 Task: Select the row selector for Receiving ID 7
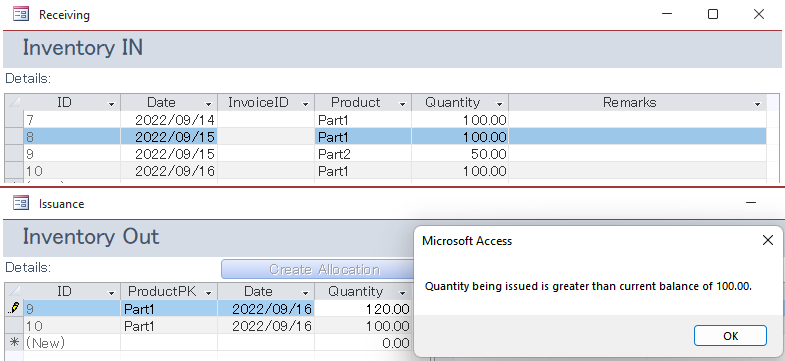14,120
